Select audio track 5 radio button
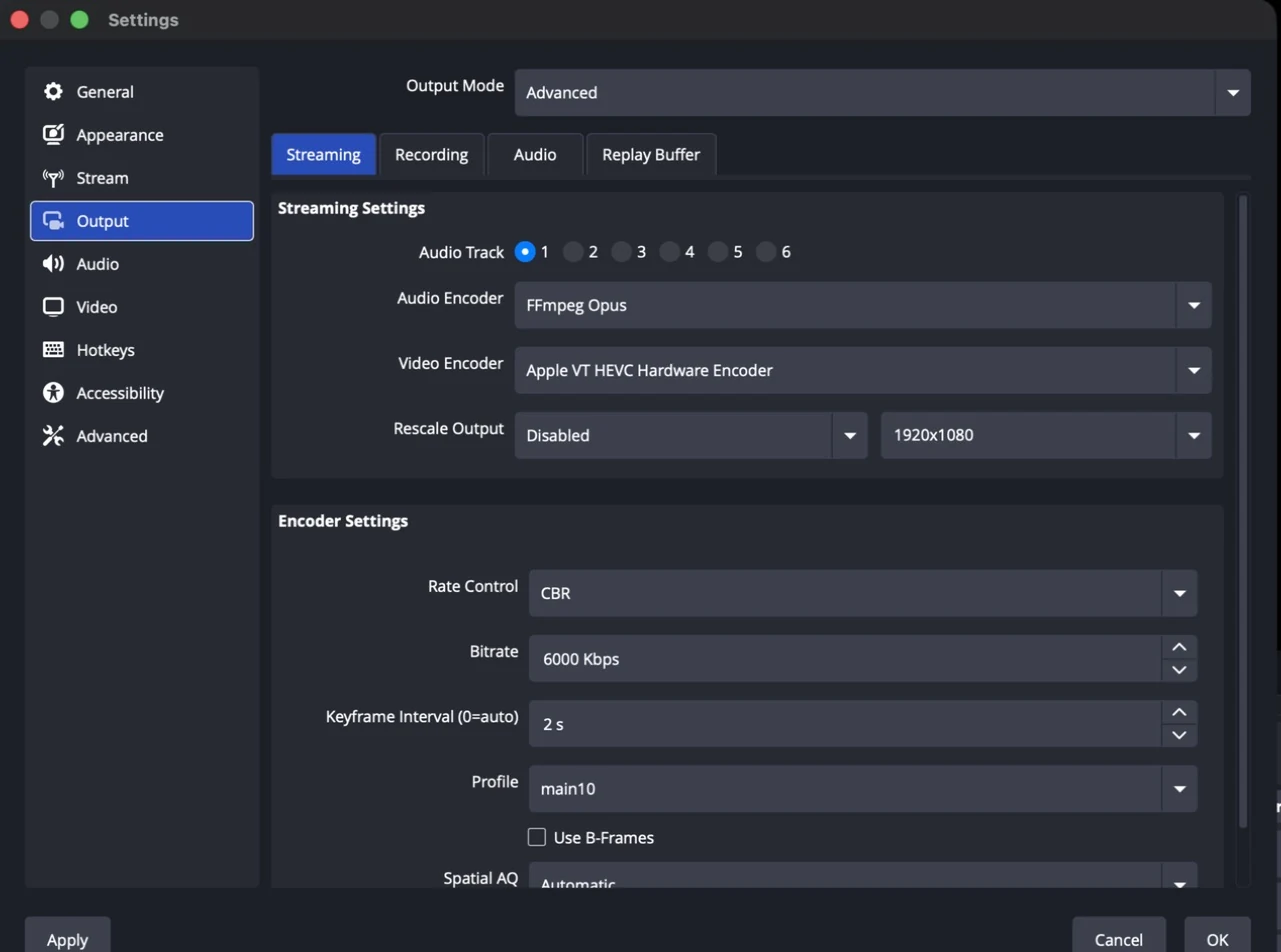This screenshot has width=1281, height=952. click(717, 252)
